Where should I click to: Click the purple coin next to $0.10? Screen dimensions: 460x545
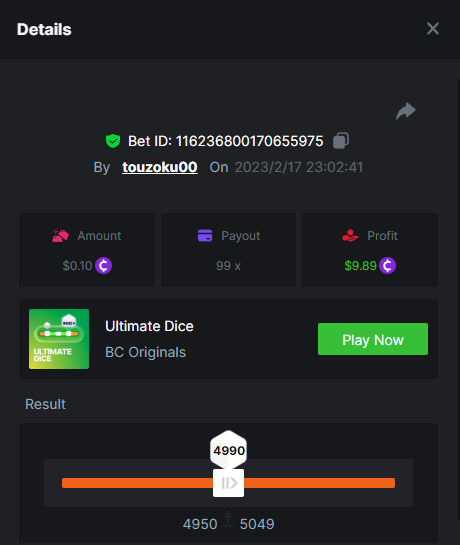point(104,266)
